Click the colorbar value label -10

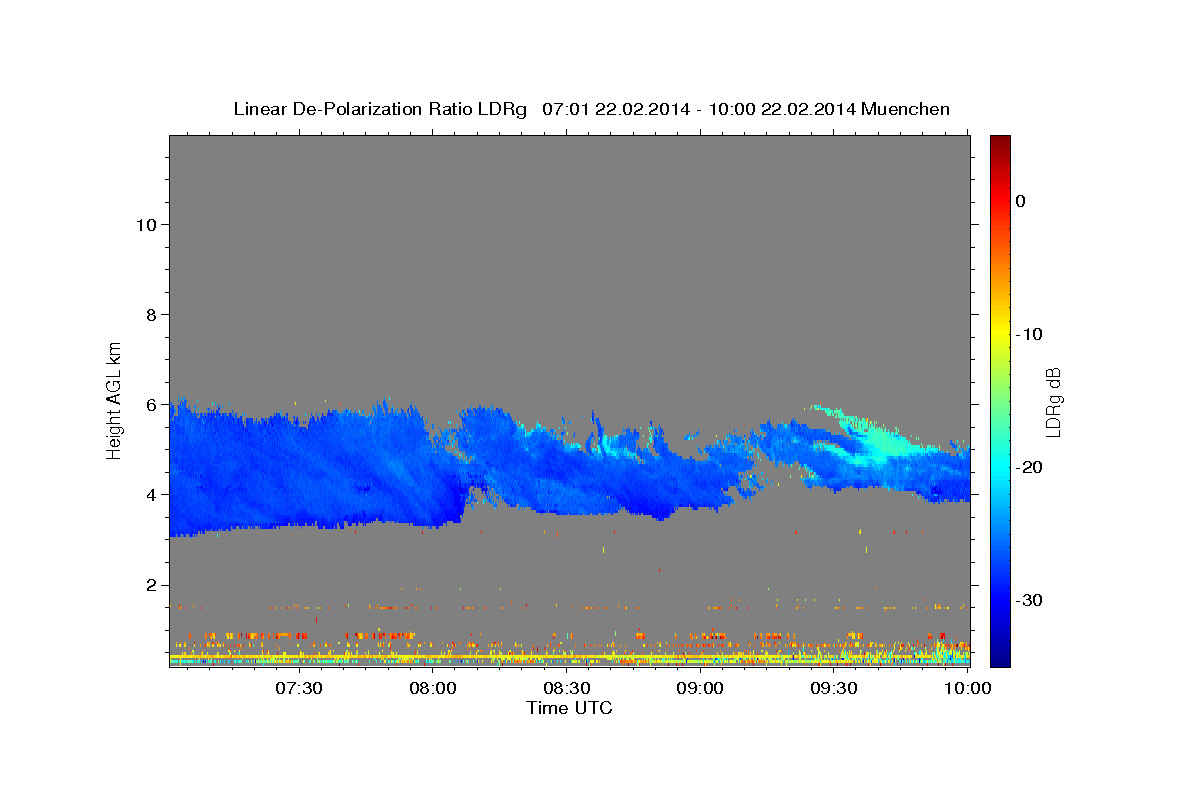(x=1030, y=334)
